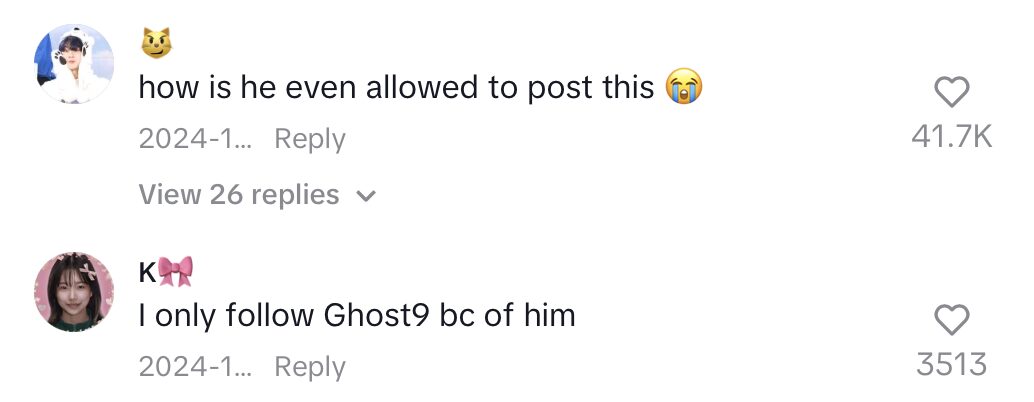Open the smirking cat emoji username

(156, 43)
